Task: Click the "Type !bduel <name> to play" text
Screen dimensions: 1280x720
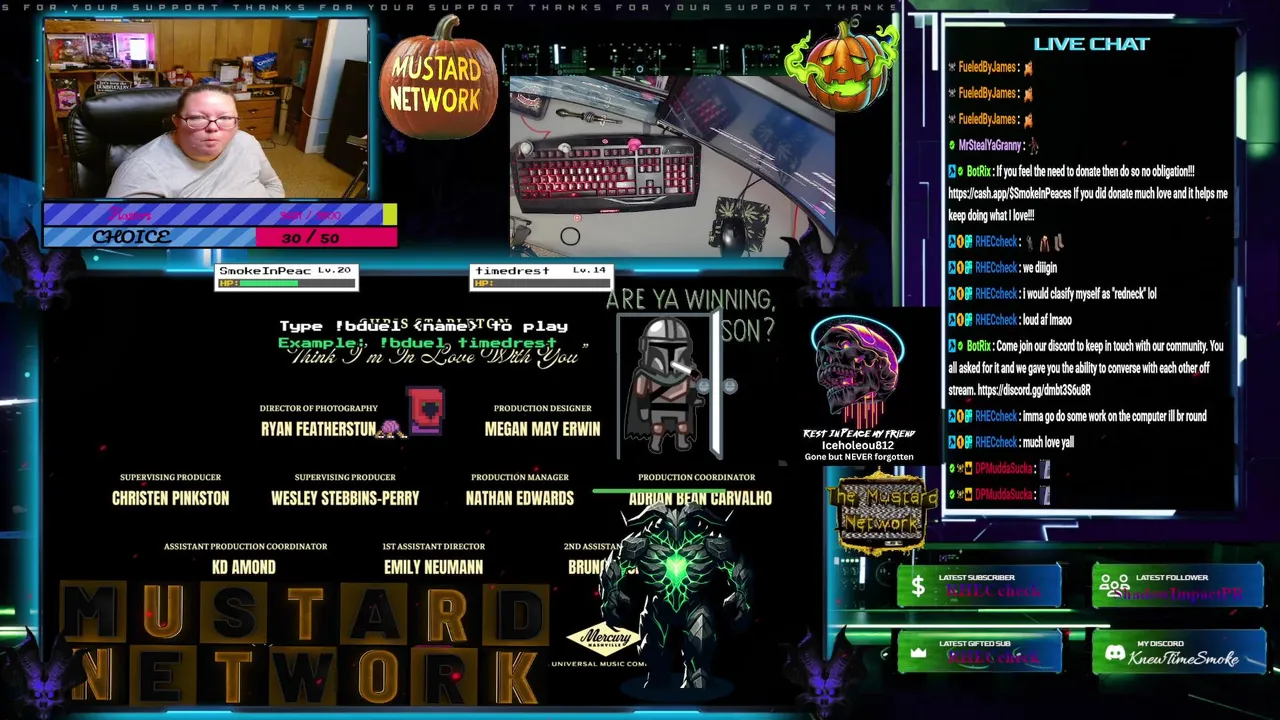Action: [x=424, y=326]
